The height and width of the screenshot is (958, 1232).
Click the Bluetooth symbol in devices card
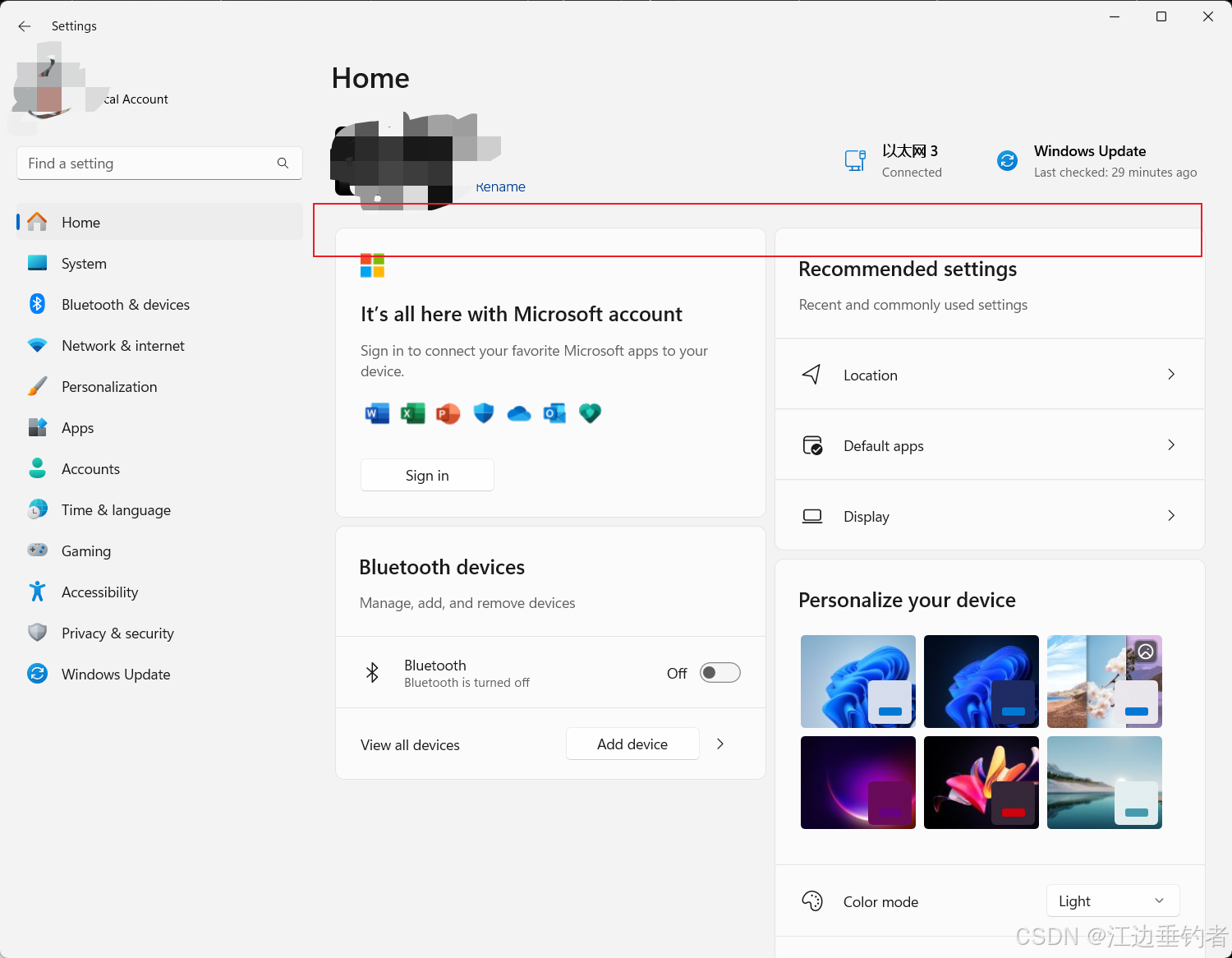click(372, 673)
